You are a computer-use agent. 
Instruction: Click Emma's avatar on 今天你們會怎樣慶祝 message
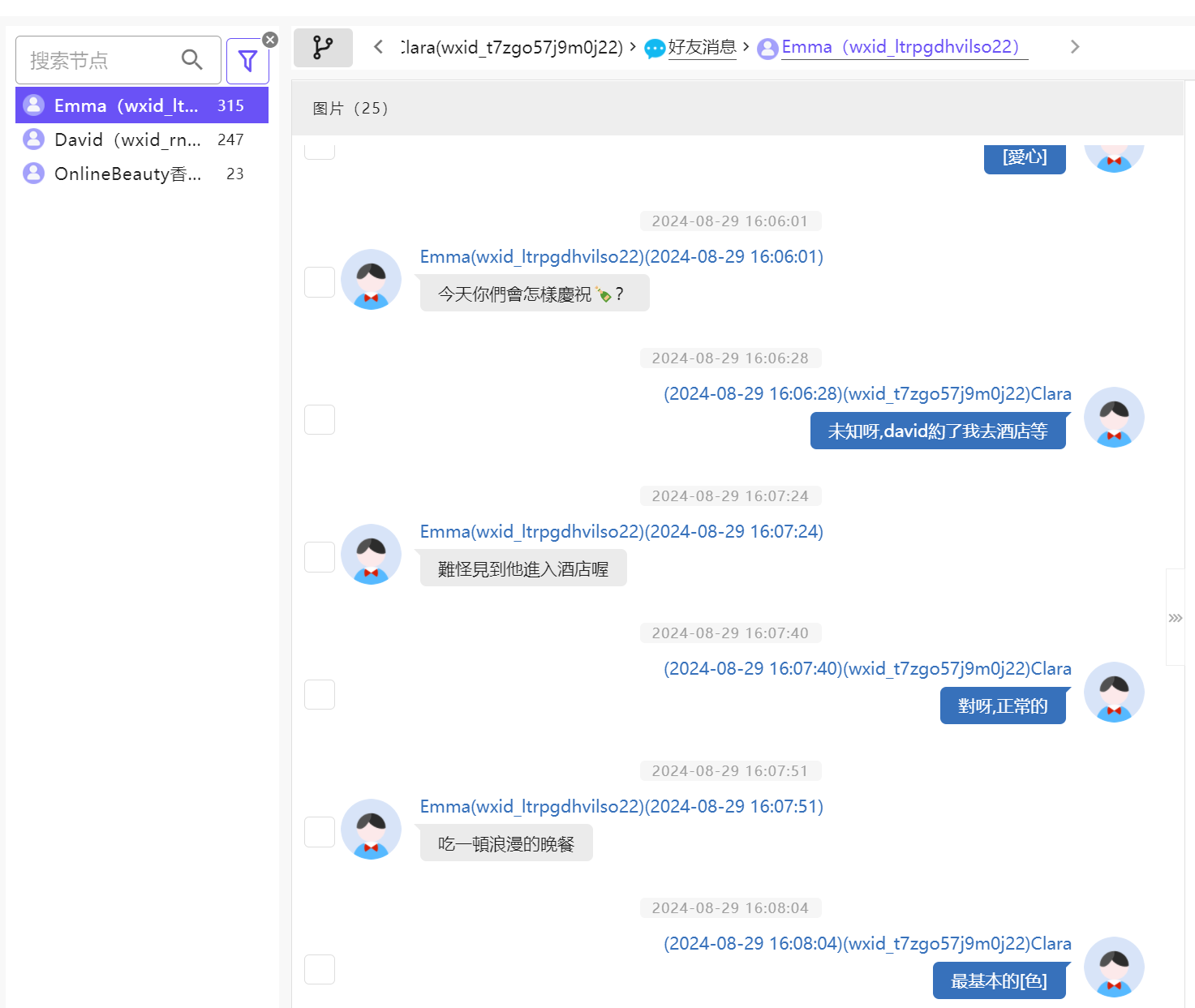tap(371, 280)
